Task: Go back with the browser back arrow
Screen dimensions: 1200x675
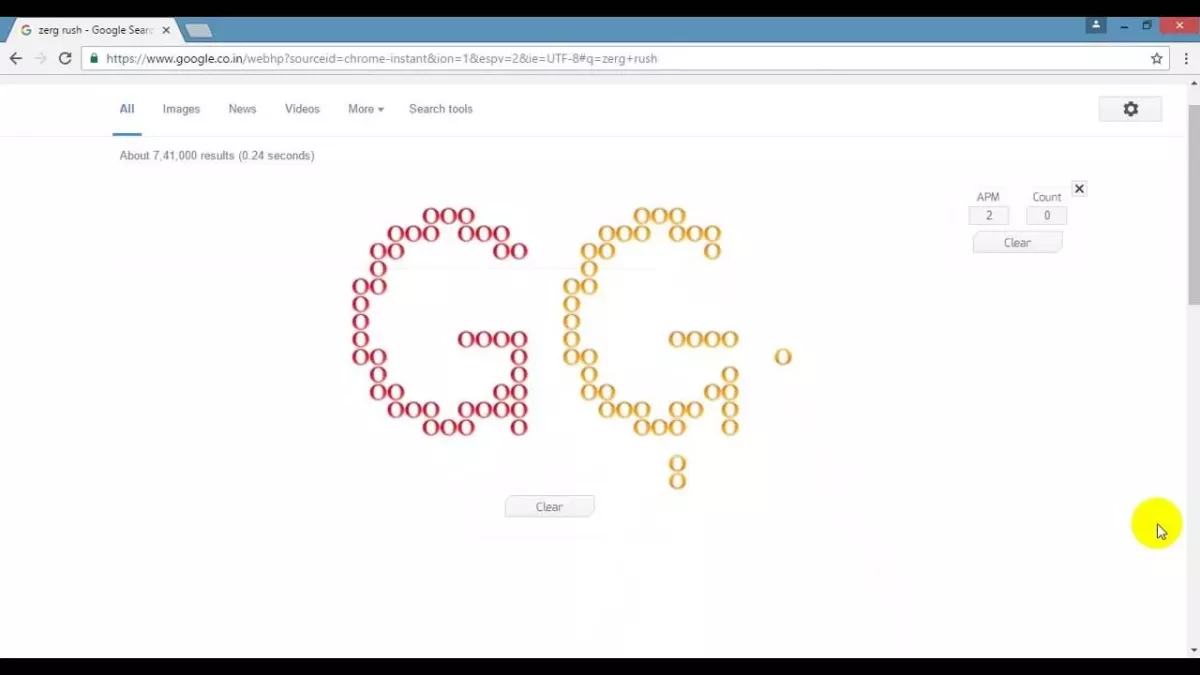Action: [16, 59]
